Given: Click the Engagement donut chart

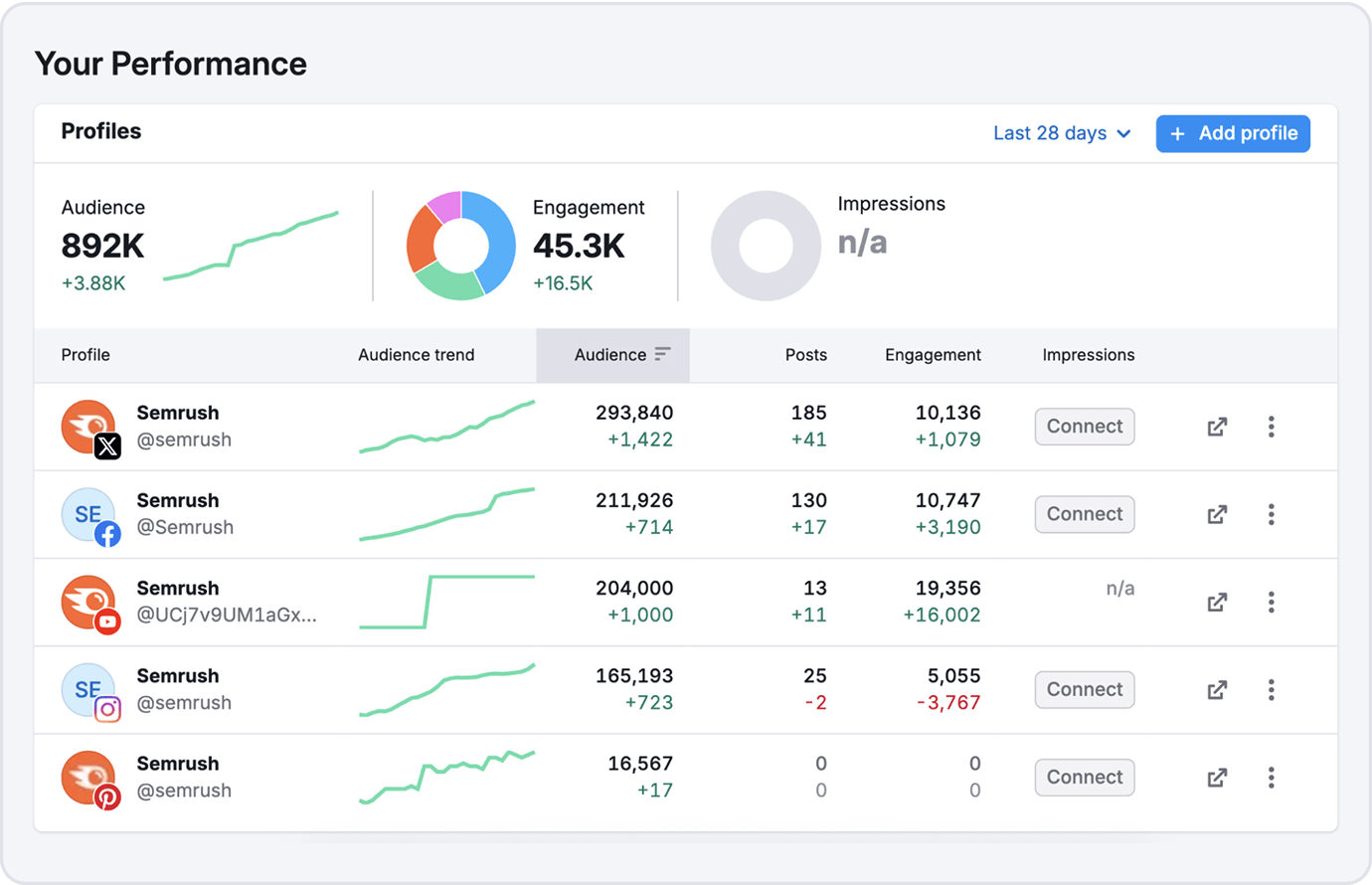Looking at the screenshot, I should pyautogui.click(x=460, y=245).
